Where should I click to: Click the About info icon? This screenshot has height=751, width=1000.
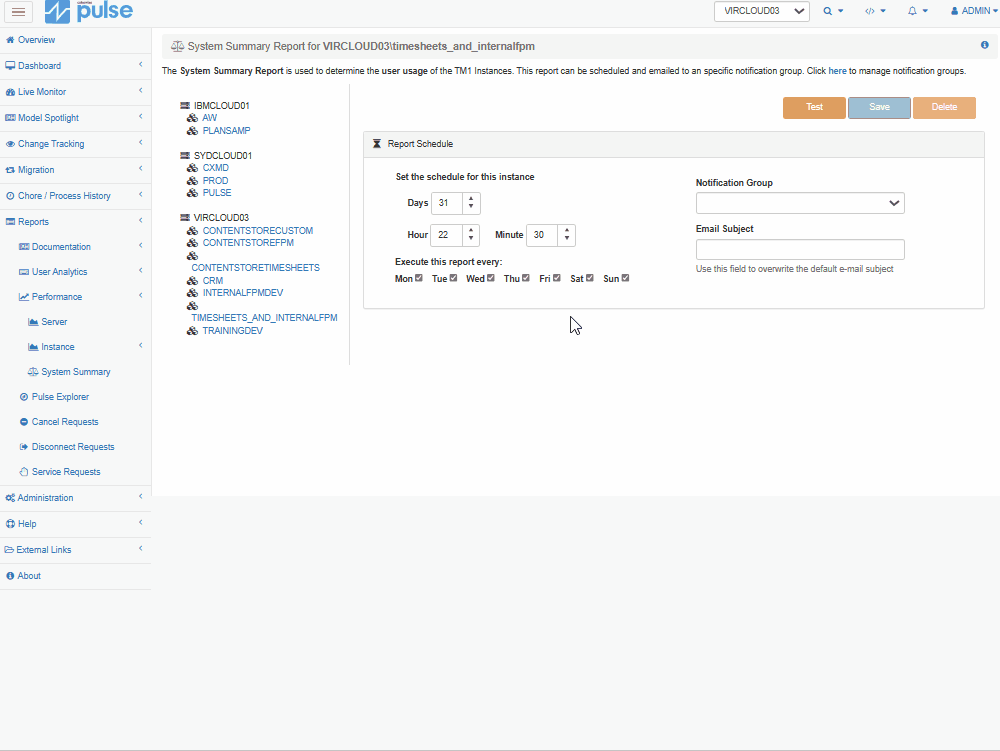[x=10, y=576]
